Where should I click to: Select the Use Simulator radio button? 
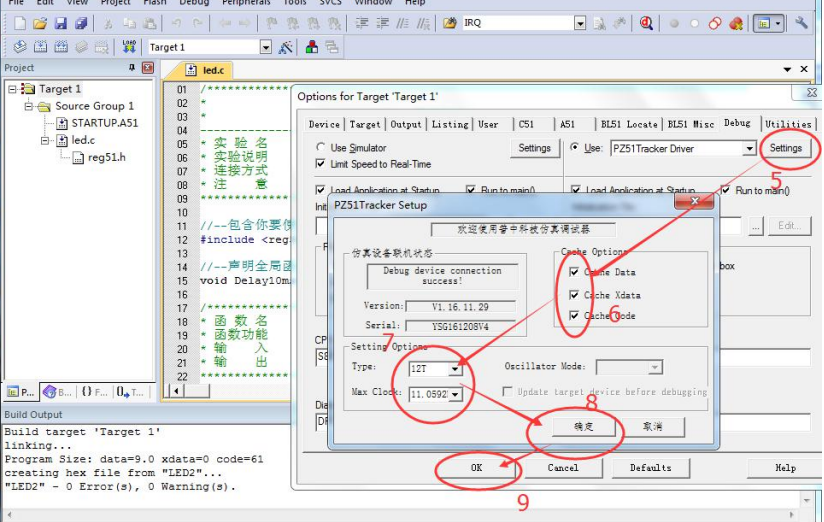click(321, 147)
